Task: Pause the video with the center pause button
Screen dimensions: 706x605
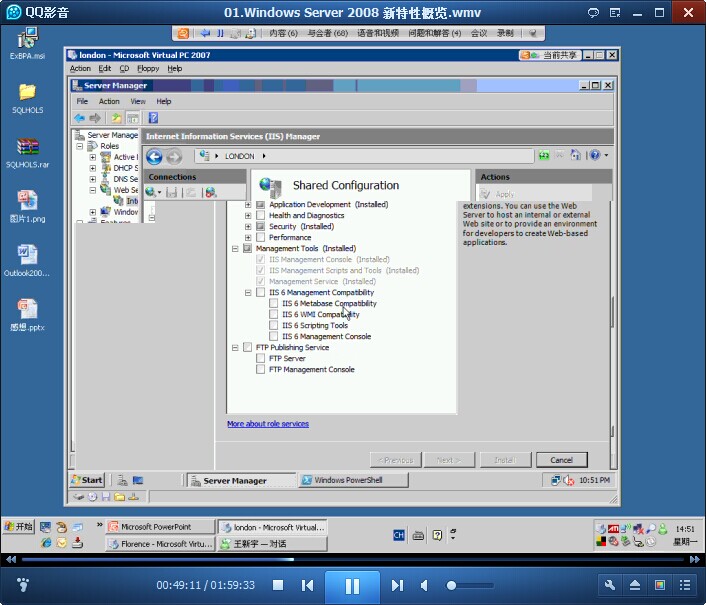Action: (352, 586)
